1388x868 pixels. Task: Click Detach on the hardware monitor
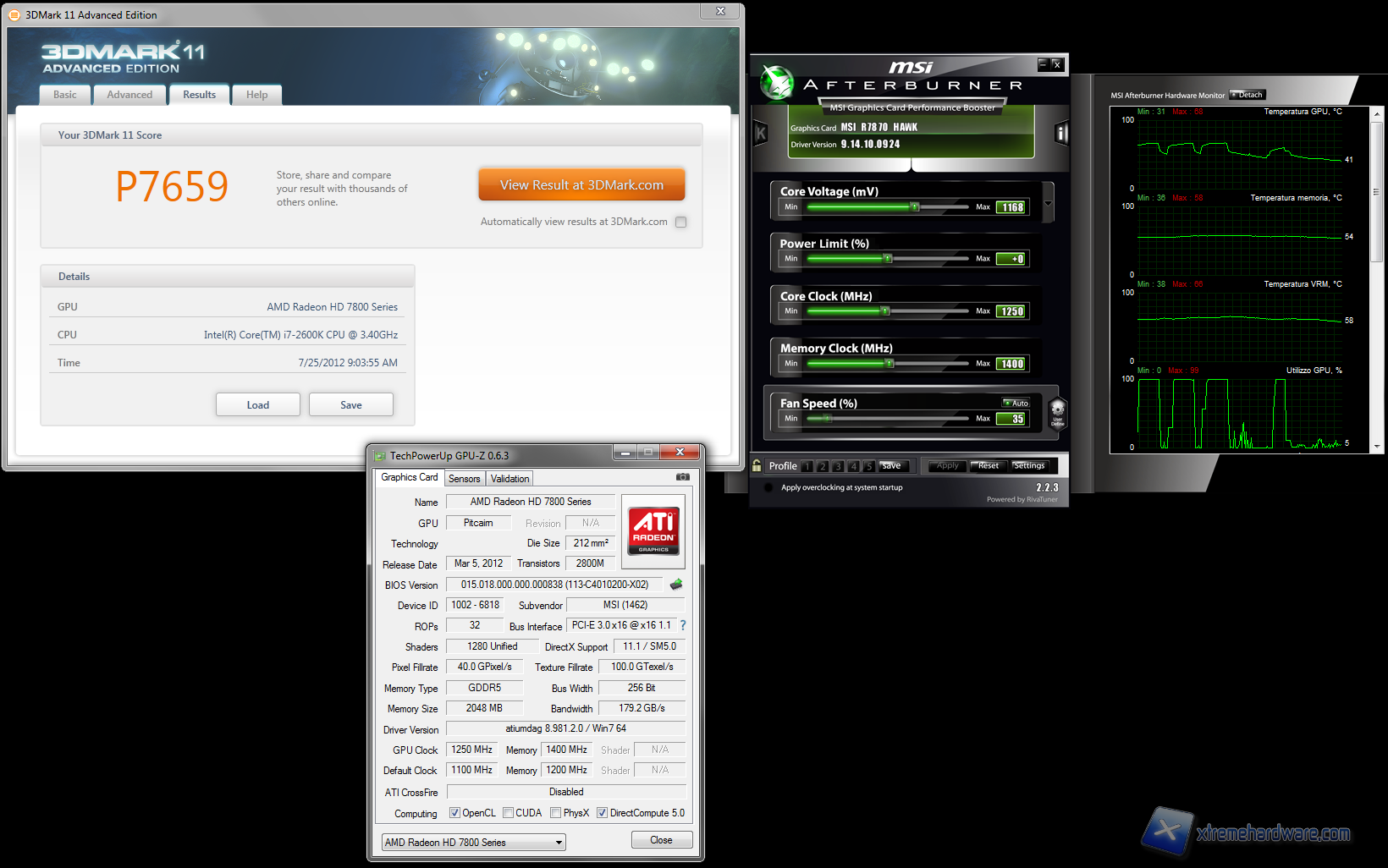click(x=1247, y=95)
